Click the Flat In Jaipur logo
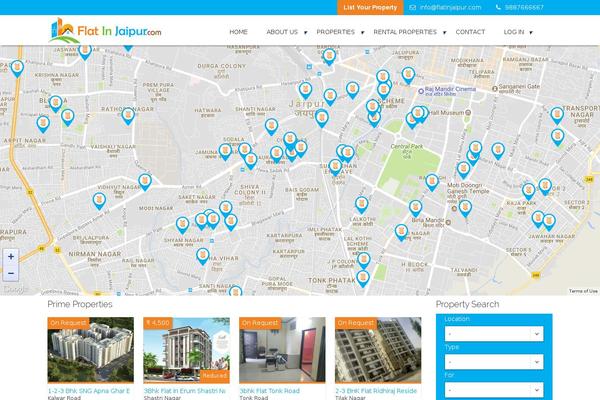The height and width of the screenshot is (400, 600). coord(106,31)
